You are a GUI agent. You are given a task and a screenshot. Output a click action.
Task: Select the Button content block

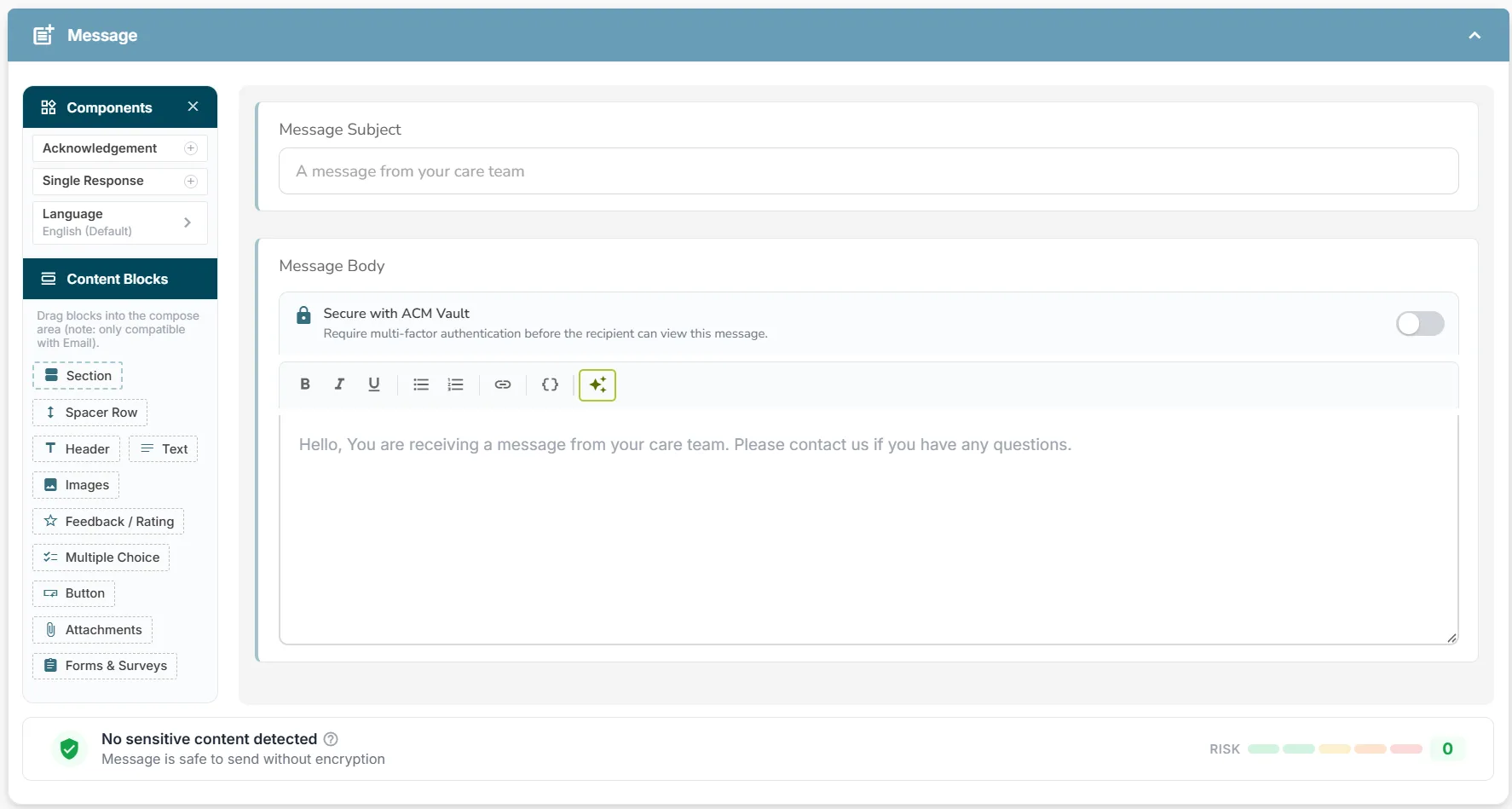coord(74,593)
